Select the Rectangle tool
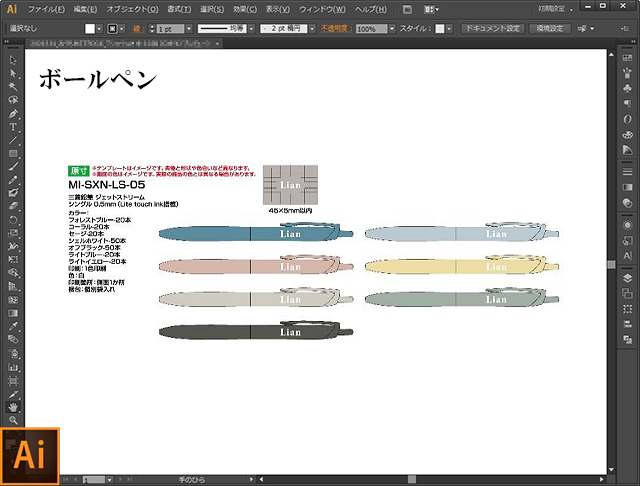 coord(13,153)
